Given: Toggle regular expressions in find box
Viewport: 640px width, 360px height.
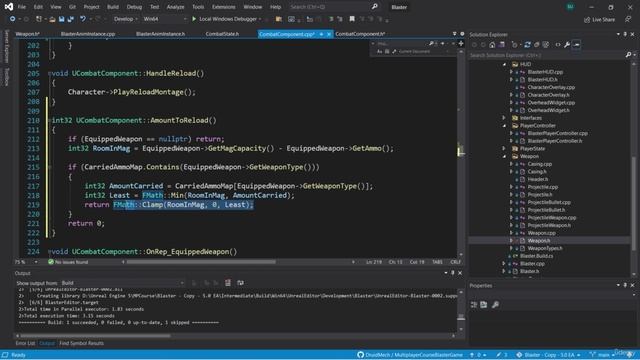Looking at the screenshot, I should coord(394,51).
